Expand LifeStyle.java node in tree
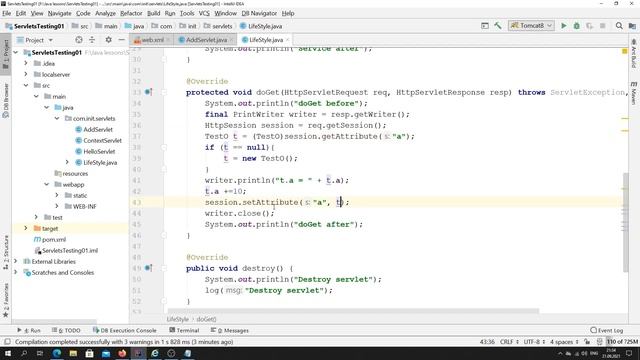Screen dimensions: 640x360 point(67,162)
